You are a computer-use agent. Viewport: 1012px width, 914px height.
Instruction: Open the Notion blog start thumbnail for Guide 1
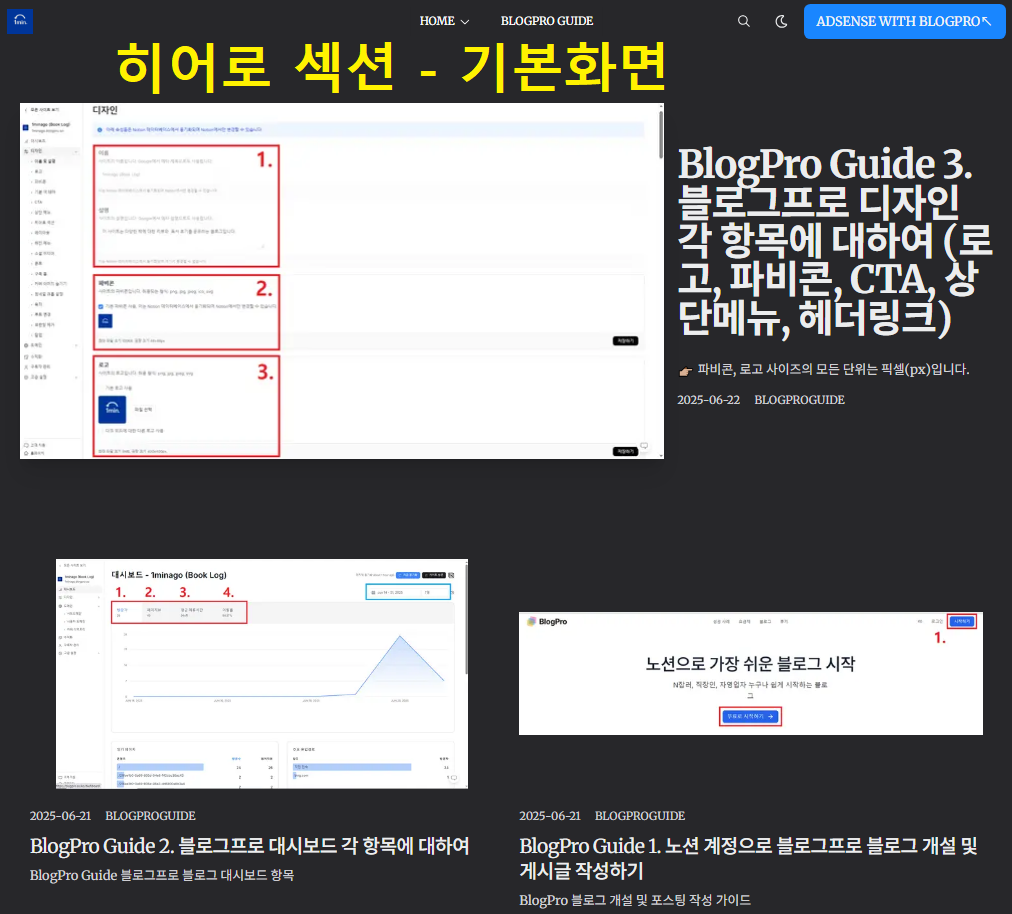(x=751, y=673)
